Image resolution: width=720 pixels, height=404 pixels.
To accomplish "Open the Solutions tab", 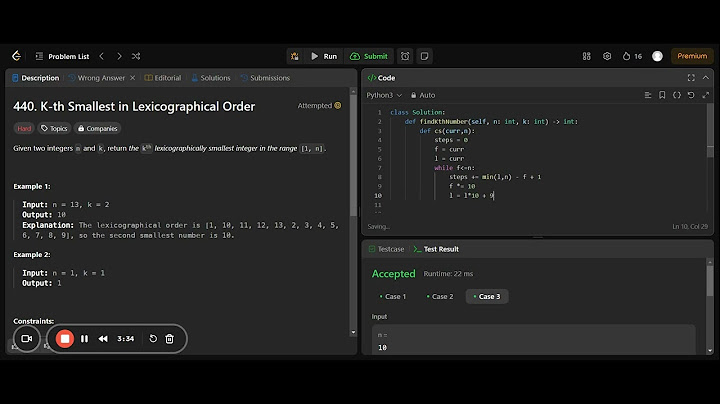I will click(211, 78).
